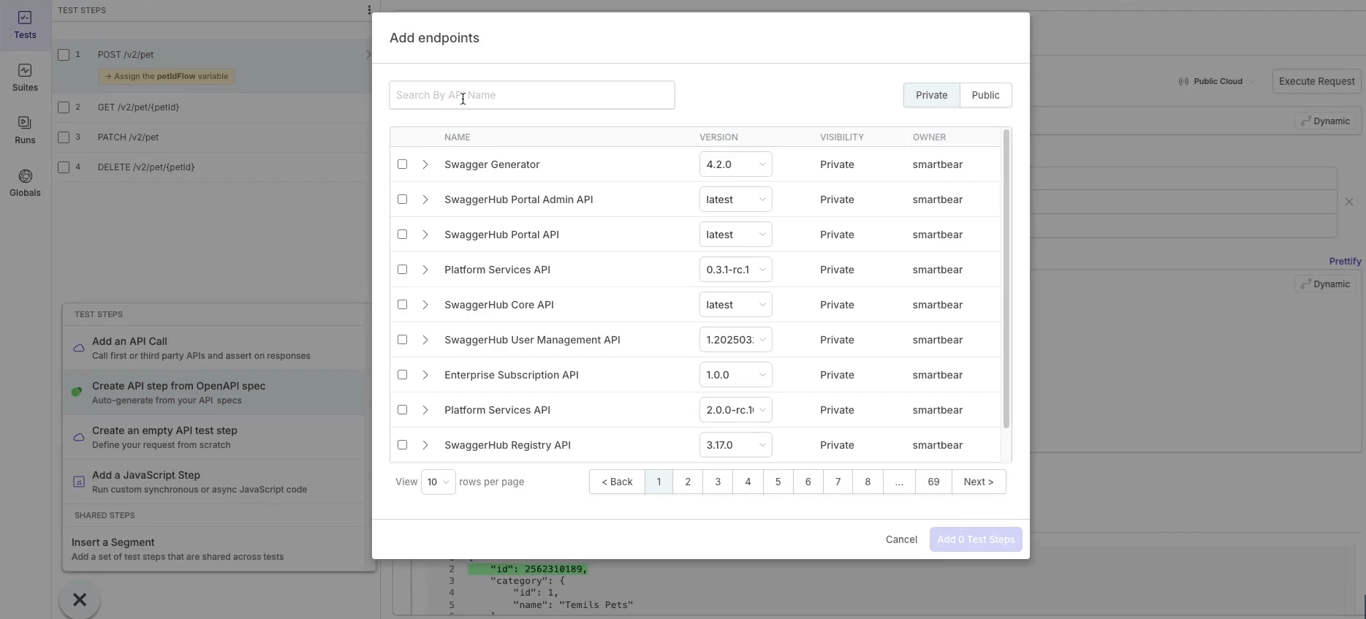
Task: Open the Swagger Generator version dropdown
Action: tap(735, 163)
